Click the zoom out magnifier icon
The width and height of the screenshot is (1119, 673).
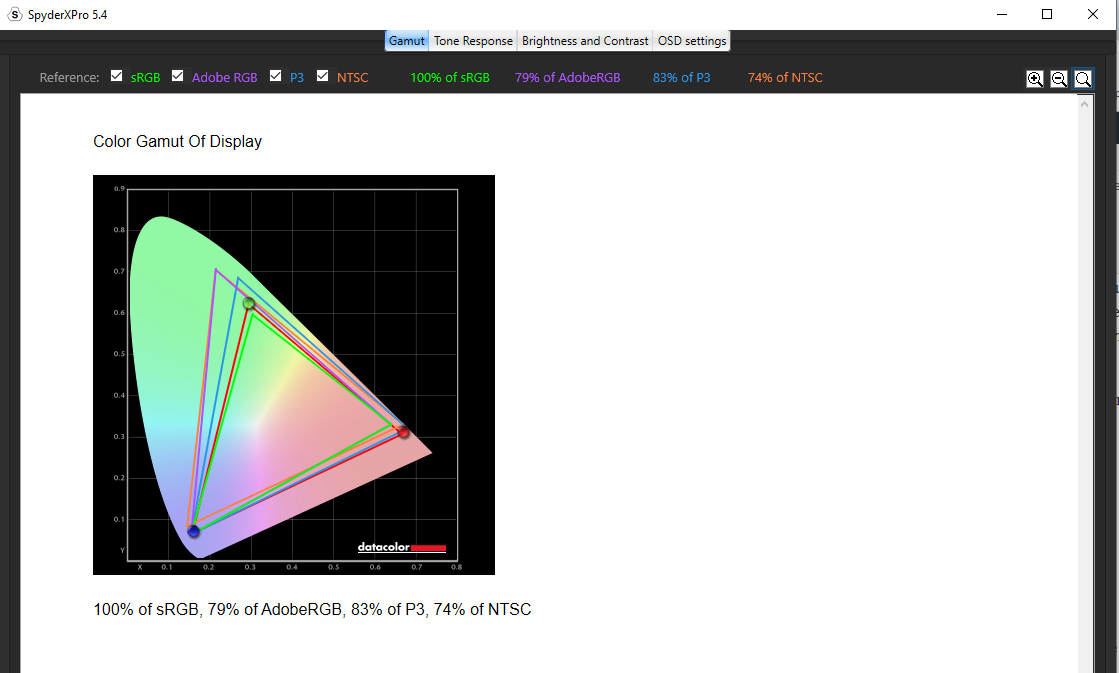1059,79
